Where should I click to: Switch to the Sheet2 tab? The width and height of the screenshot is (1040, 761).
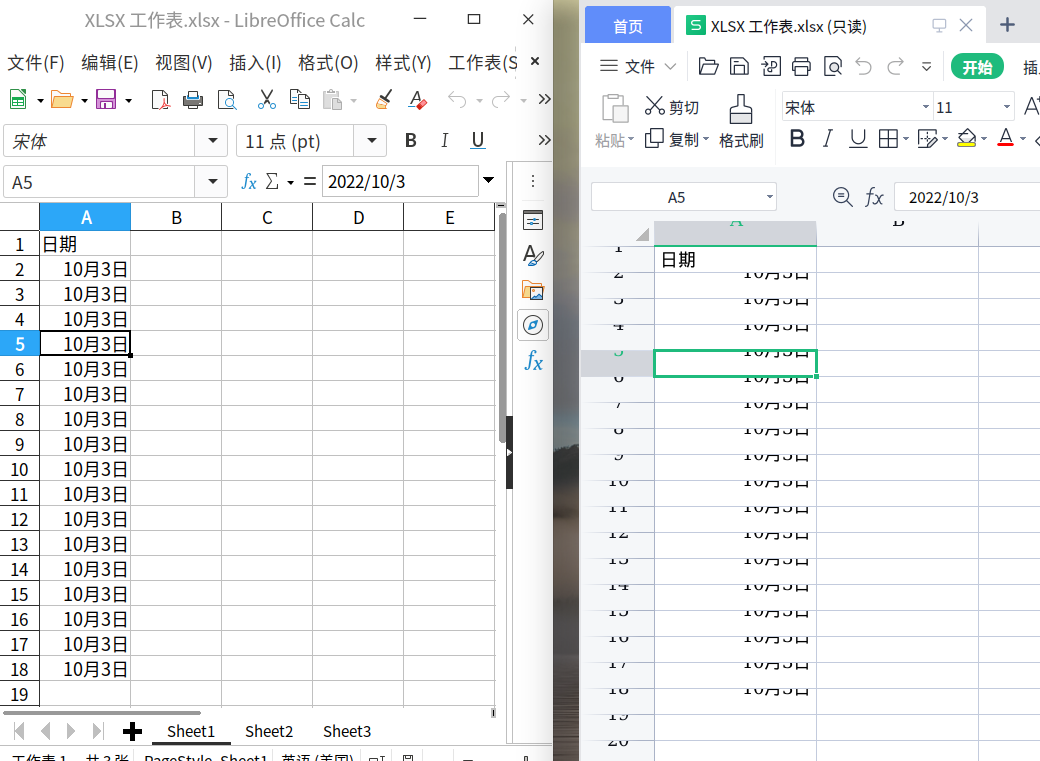pyautogui.click(x=268, y=731)
